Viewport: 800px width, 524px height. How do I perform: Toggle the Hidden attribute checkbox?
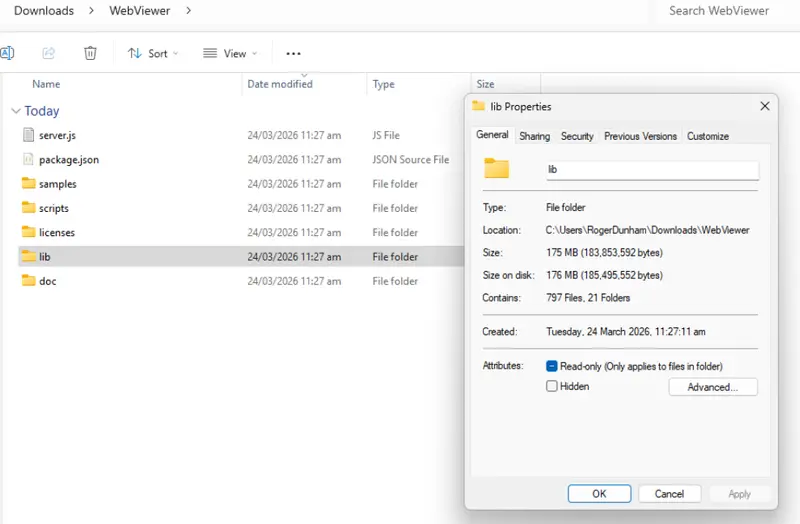(552, 386)
